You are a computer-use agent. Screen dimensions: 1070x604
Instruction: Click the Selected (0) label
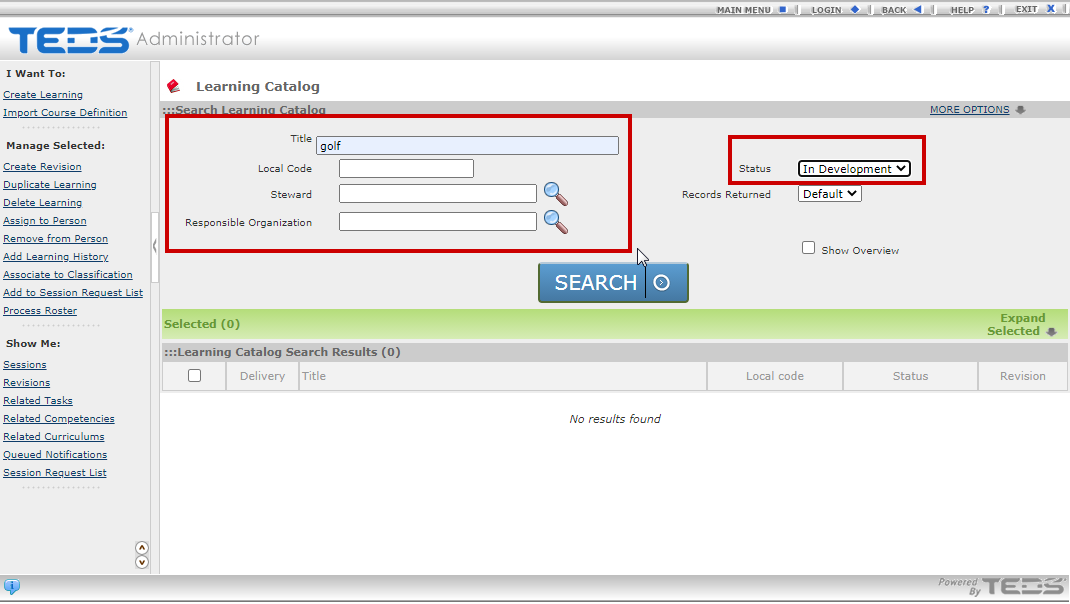click(202, 324)
